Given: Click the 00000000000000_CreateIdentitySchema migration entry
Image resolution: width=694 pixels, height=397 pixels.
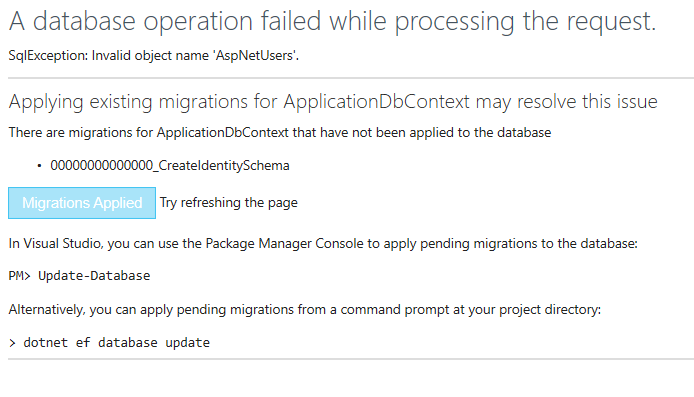Looking at the screenshot, I should coord(170,166).
